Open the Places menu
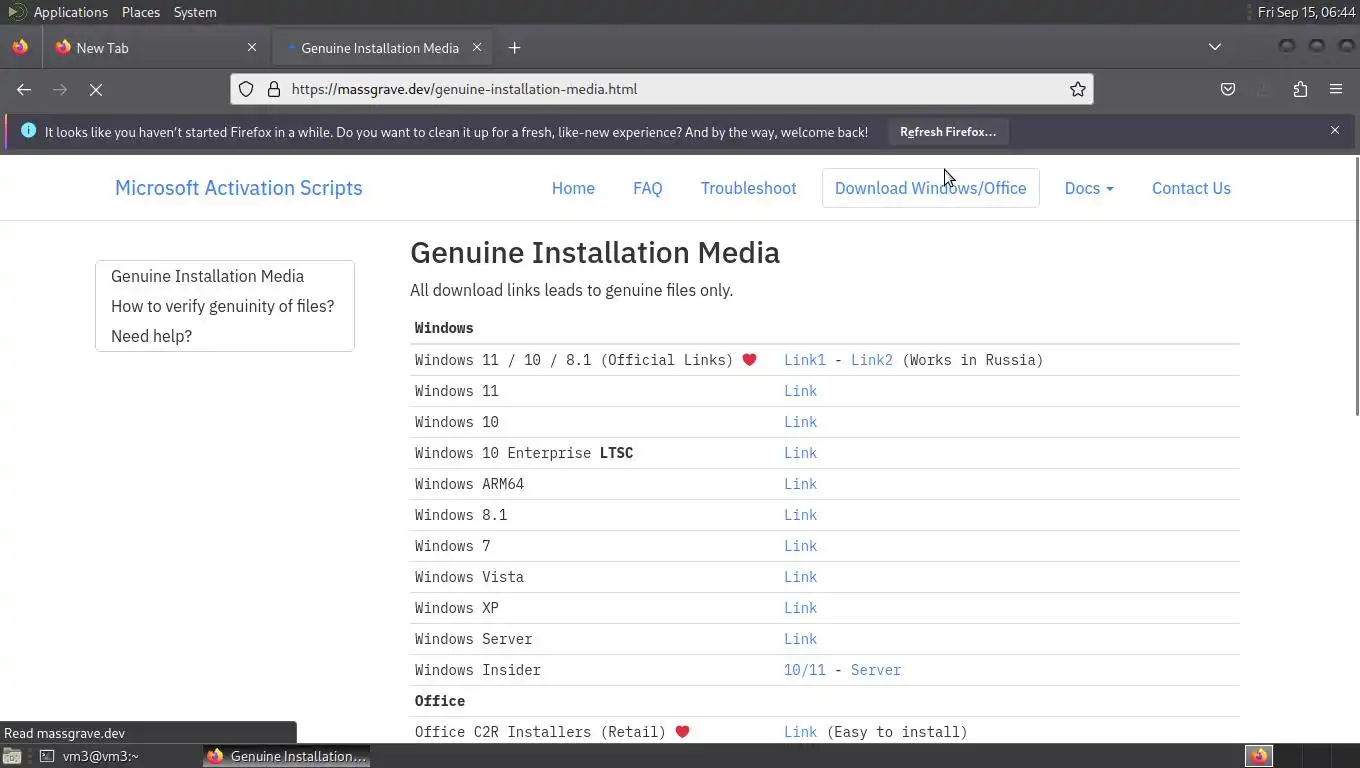Image resolution: width=1360 pixels, height=768 pixels. (141, 12)
